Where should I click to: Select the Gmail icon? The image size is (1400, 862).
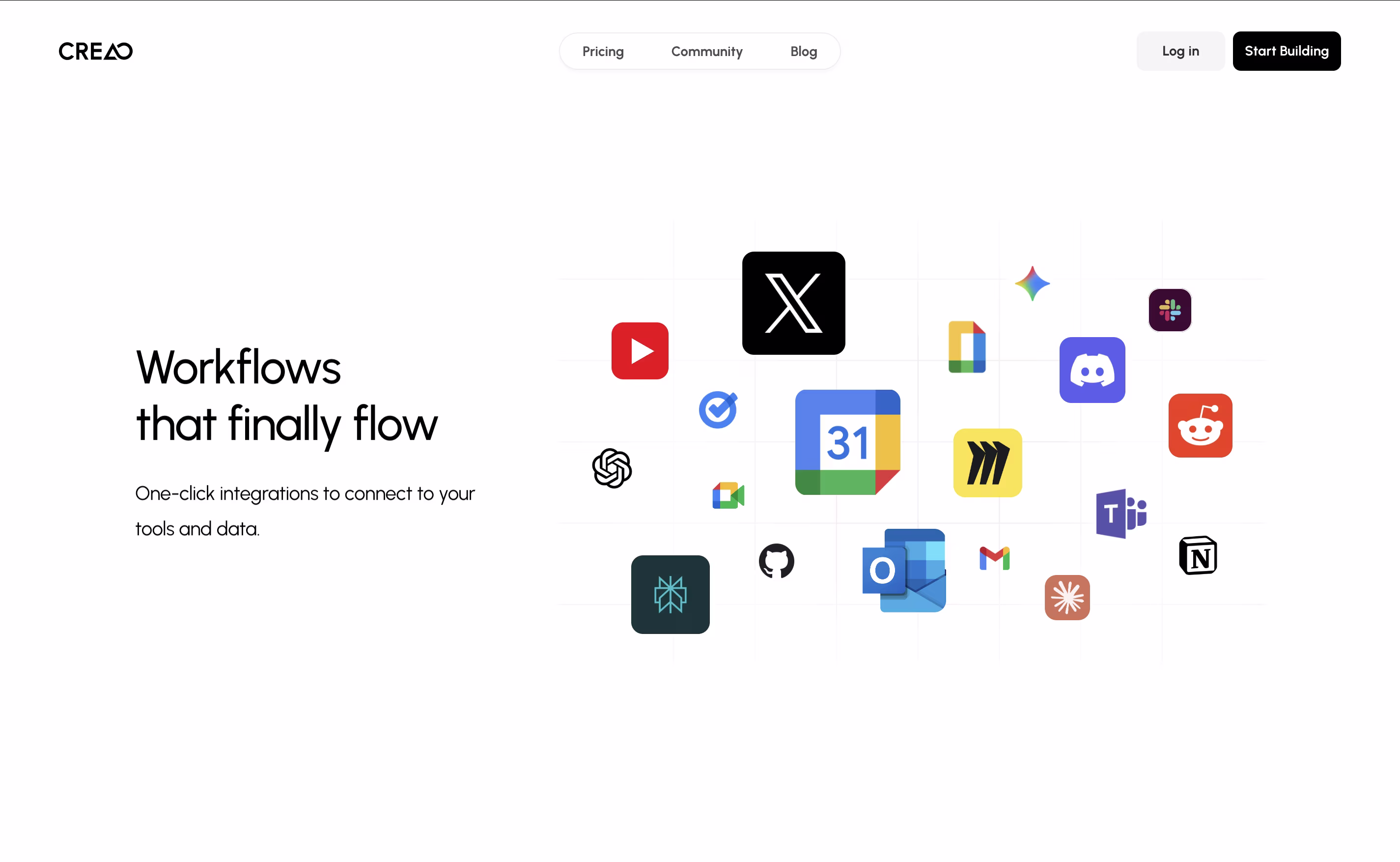point(994,558)
